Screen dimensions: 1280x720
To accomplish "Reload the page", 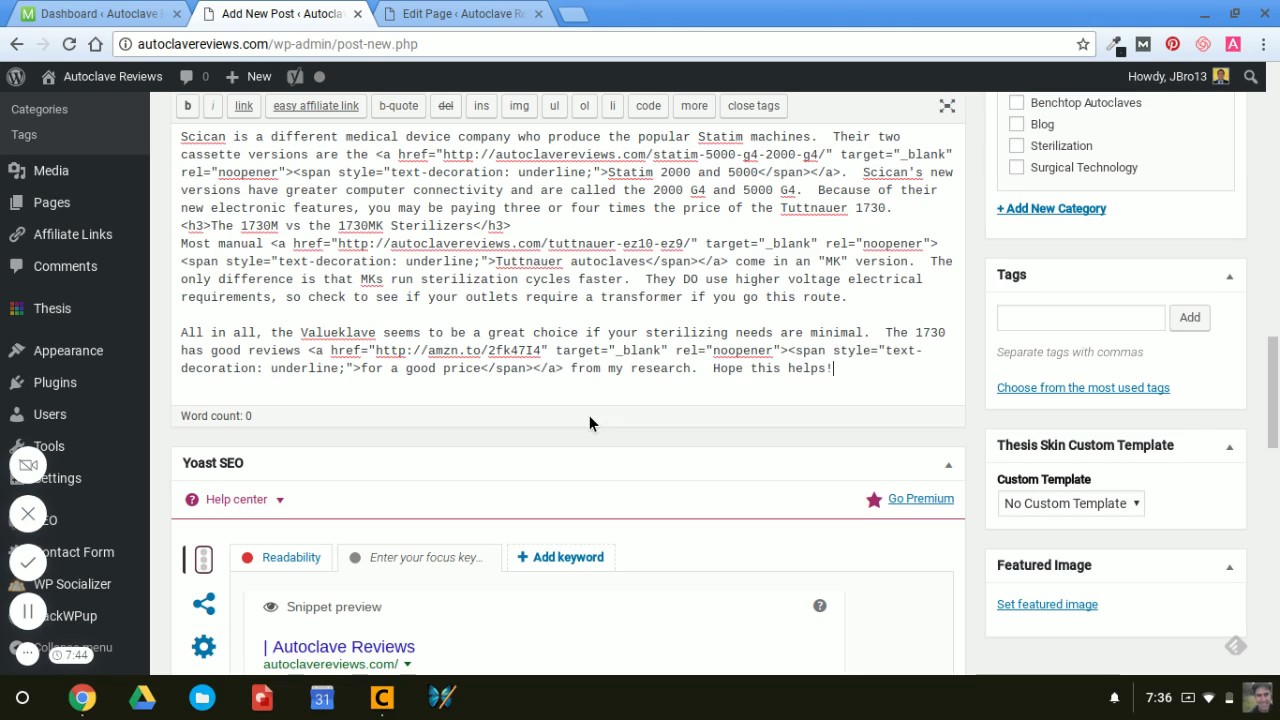I will [69, 44].
